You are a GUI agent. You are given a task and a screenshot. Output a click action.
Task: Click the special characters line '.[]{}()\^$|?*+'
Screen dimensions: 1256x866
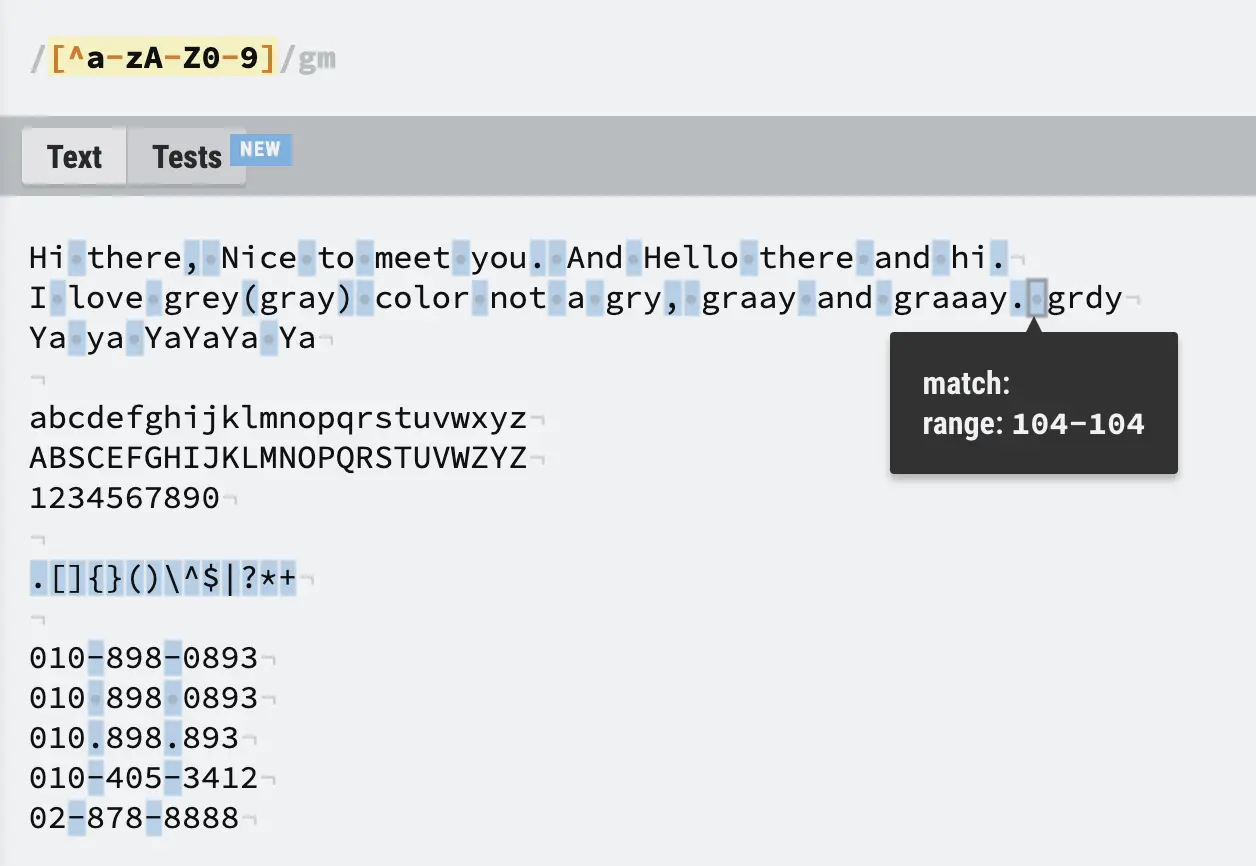point(163,578)
